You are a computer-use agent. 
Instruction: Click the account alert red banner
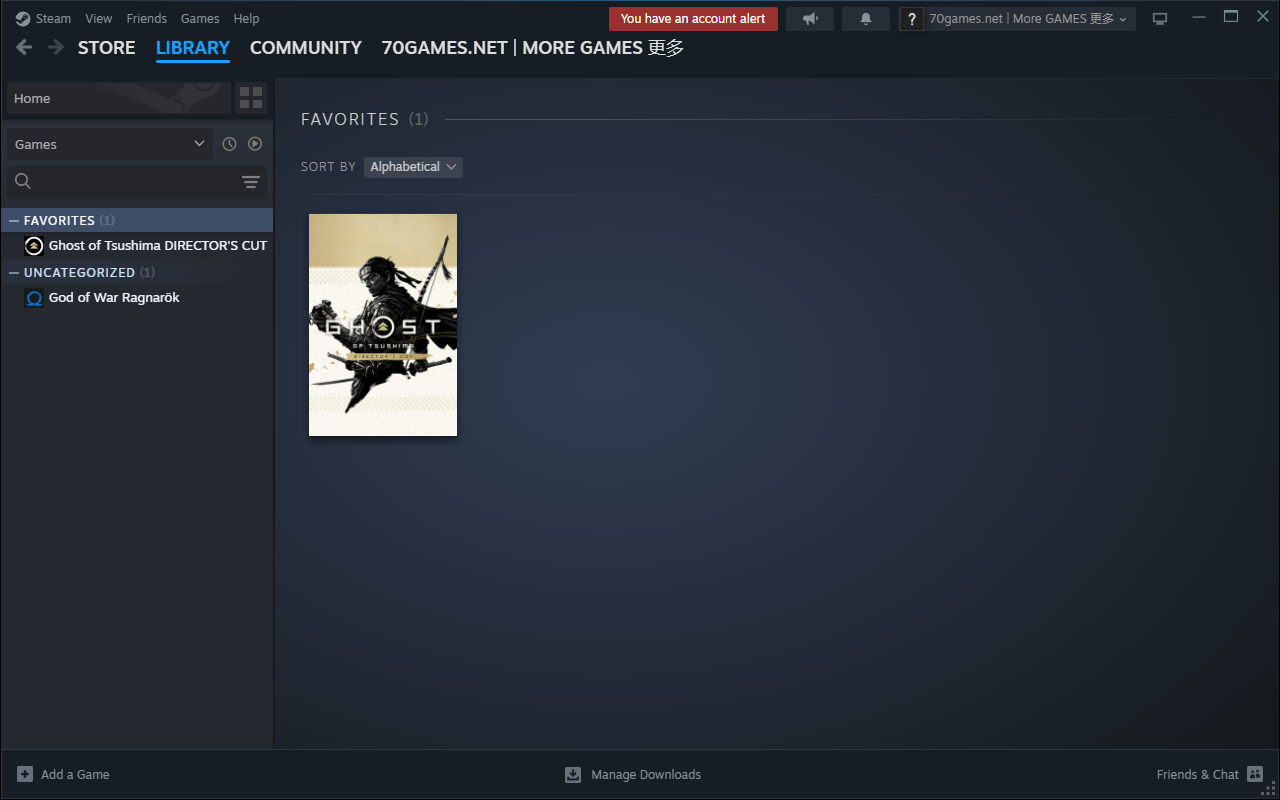click(693, 19)
